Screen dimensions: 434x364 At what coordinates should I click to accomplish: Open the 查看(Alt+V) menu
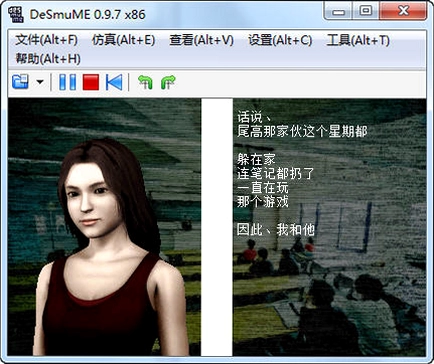201,40
